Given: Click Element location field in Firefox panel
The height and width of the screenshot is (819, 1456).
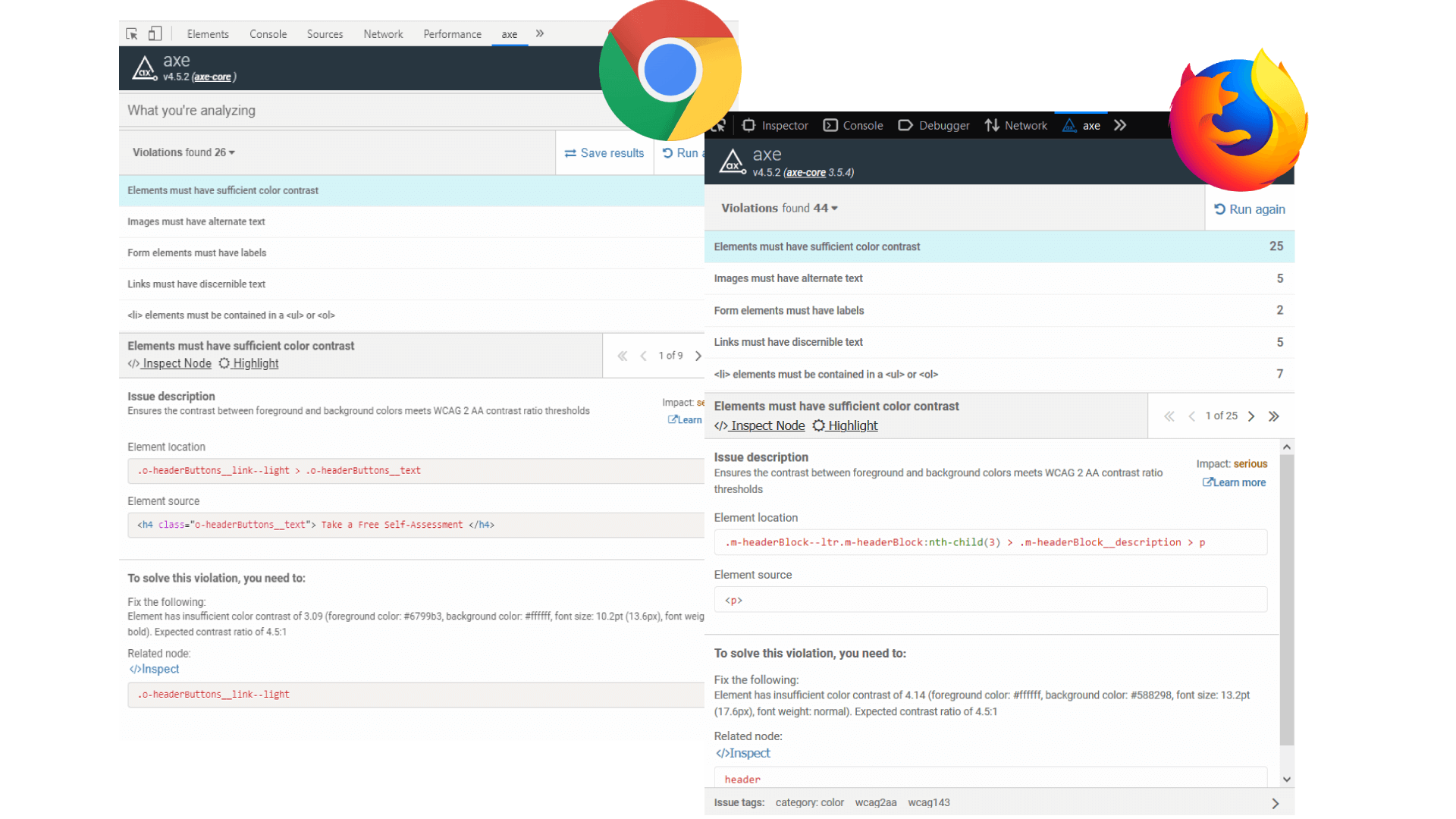Looking at the screenshot, I should pos(990,542).
